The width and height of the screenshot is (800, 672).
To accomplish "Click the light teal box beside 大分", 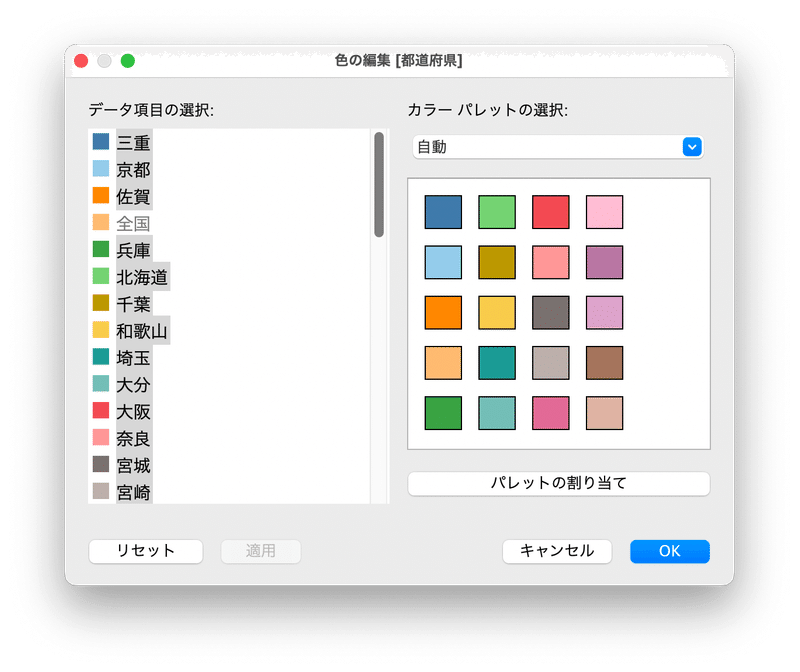I will (x=101, y=384).
